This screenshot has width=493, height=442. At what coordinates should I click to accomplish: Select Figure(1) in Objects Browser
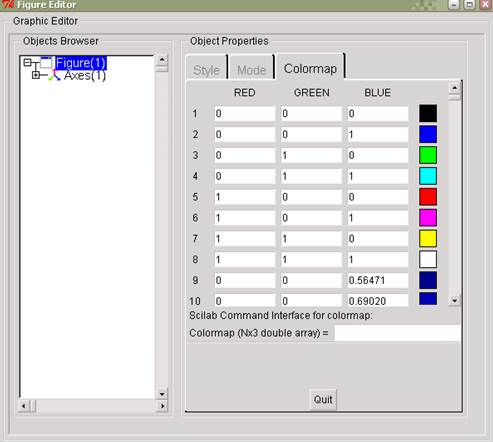(81, 63)
